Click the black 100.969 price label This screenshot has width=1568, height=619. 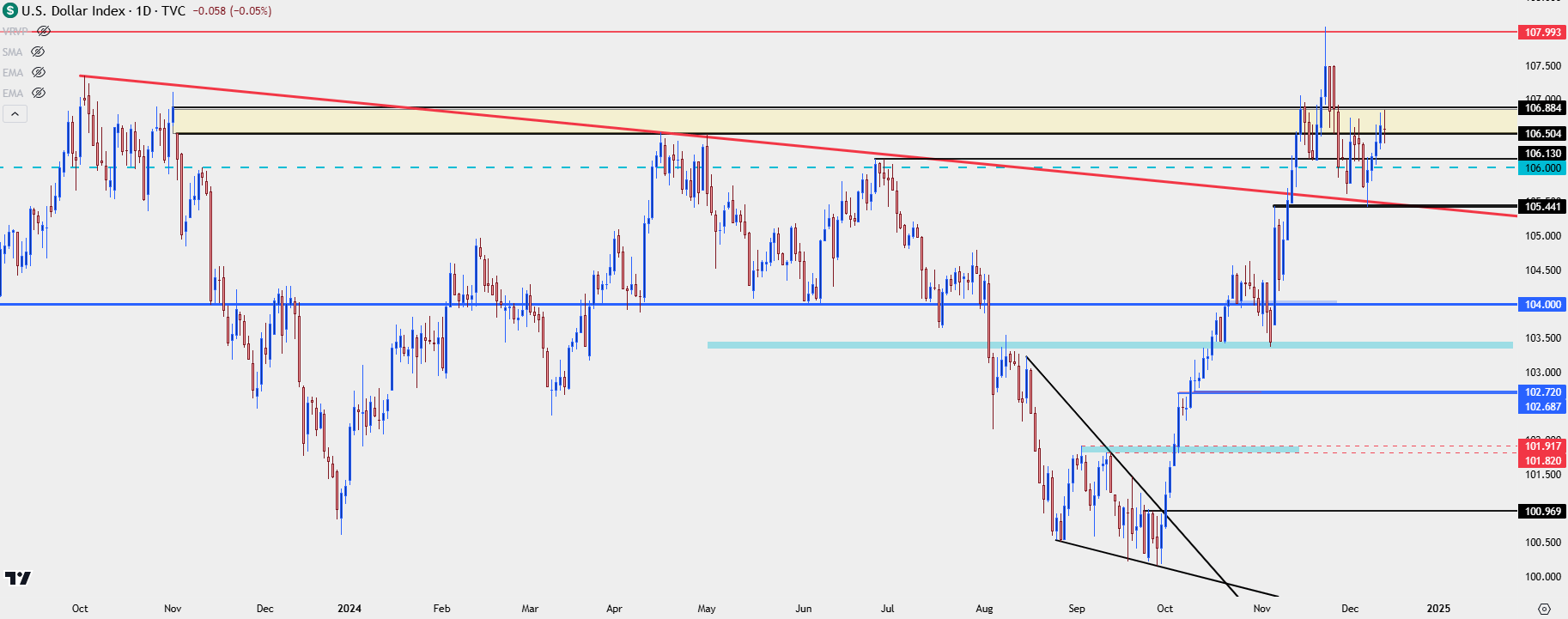(x=1543, y=511)
